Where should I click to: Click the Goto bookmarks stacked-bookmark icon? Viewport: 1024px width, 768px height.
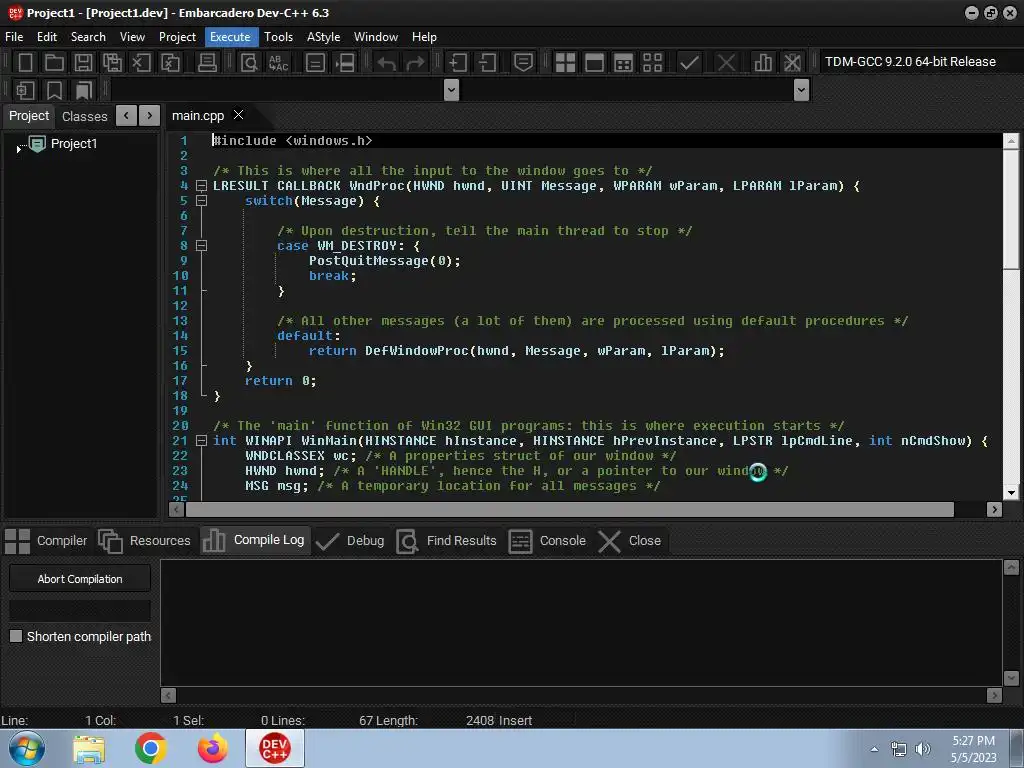coord(84,90)
